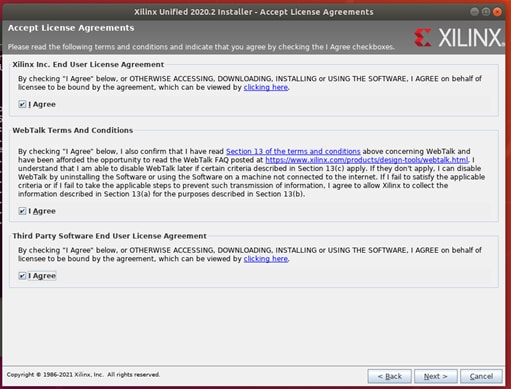
Task: Toggle the WebTalk Terms I Agree checkbox
Action: [x=22, y=211]
